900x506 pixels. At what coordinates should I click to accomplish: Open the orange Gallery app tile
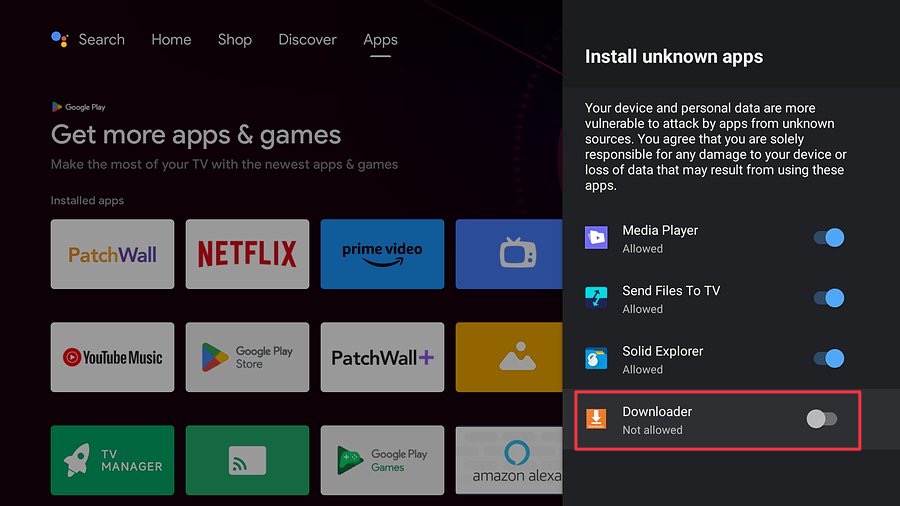[x=509, y=357]
